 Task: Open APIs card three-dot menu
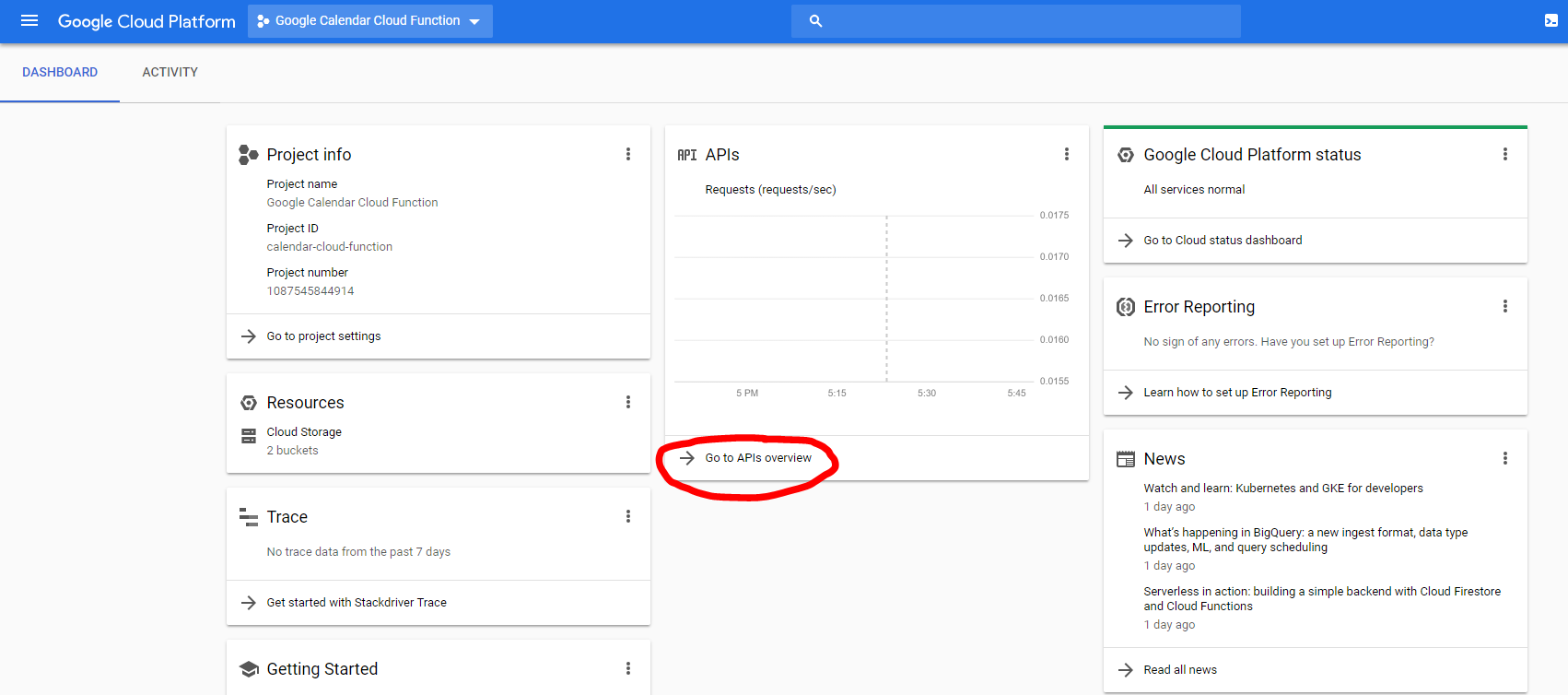tap(1067, 154)
